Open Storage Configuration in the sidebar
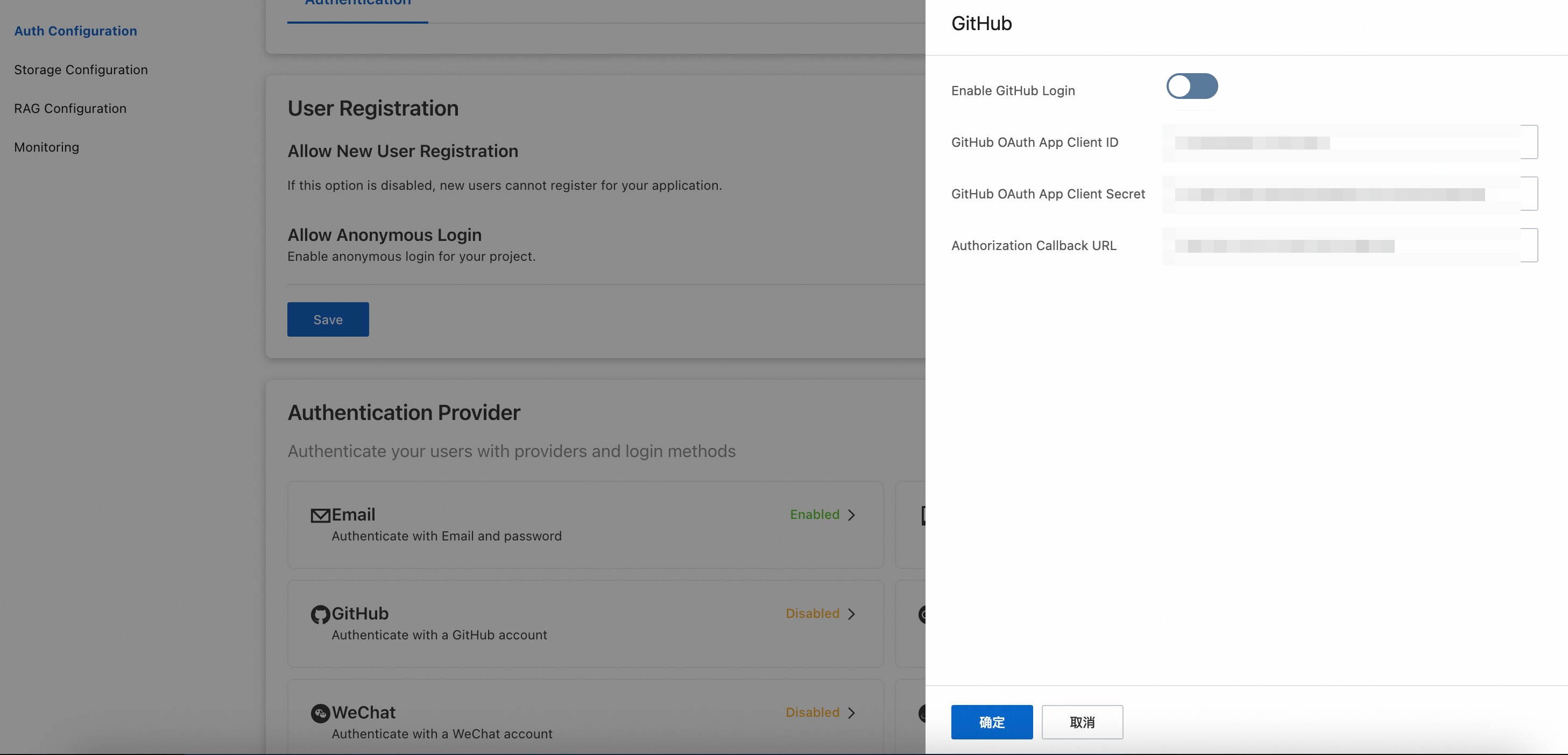This screenshot has width=1568, height=755. tap(81, 70)
